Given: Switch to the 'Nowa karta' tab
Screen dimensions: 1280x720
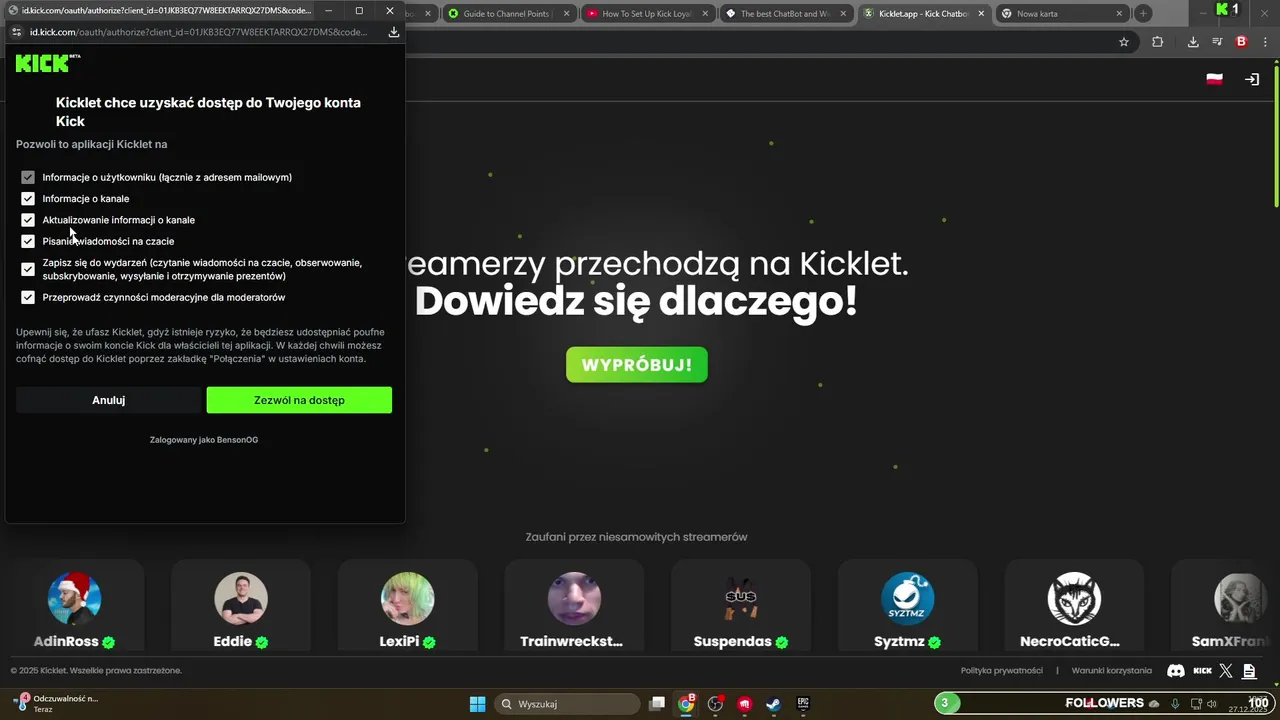Looking at the screenshot, I should click(1062, 14).
